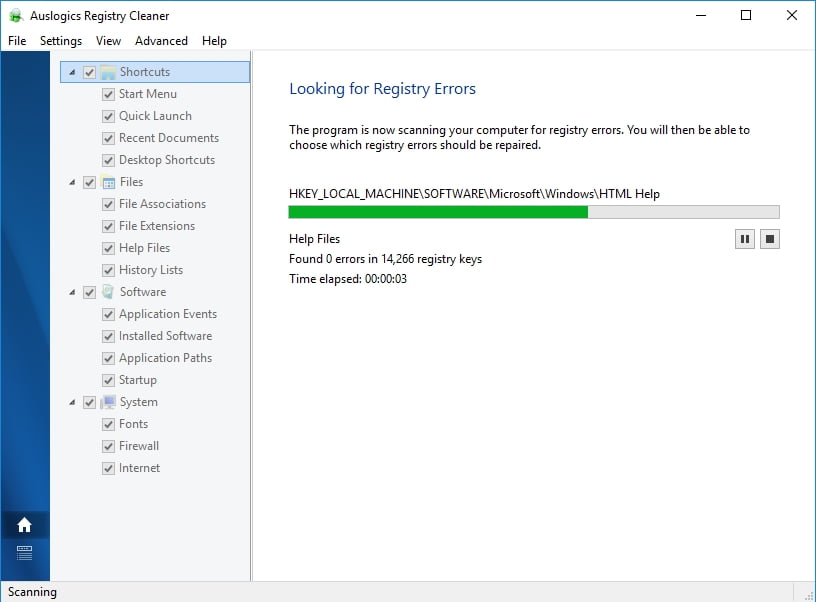Open the Advanced menu
This screenshot has width=816, height=602.
161,41
